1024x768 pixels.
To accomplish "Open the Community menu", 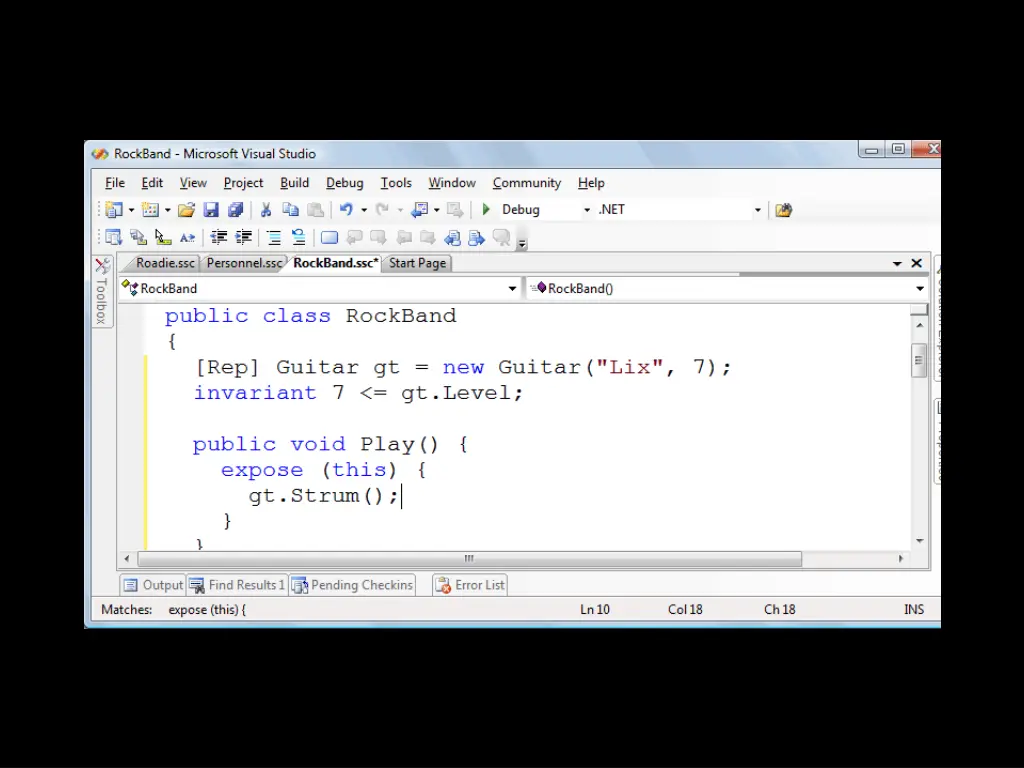I will (527, 183).
